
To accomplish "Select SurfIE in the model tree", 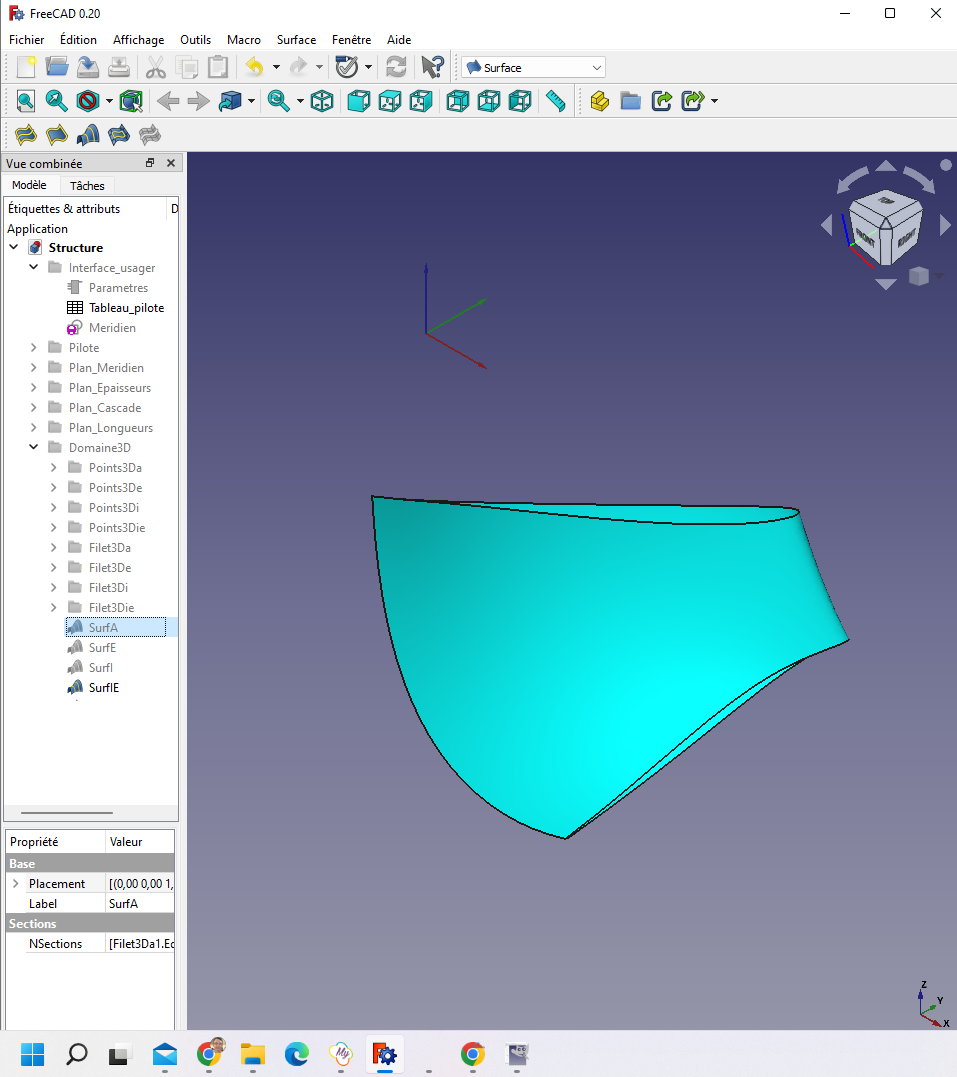I will click(103, 688).
